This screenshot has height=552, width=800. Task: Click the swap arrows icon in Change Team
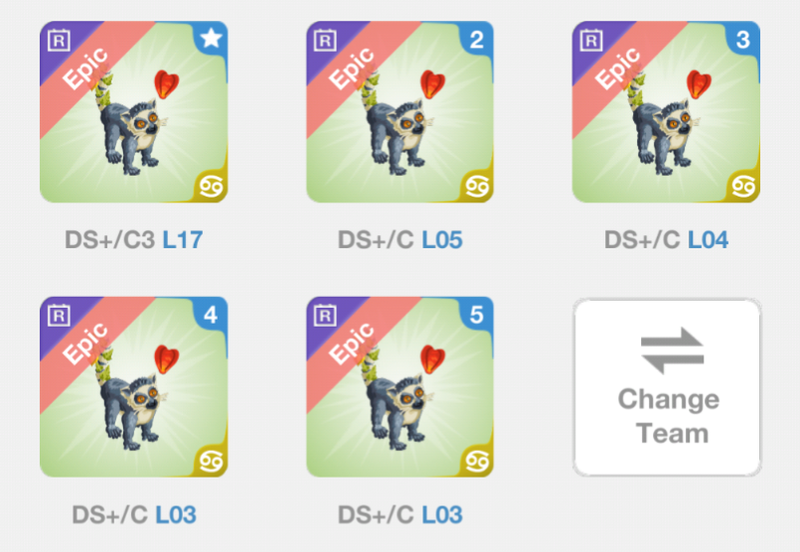point(672,350)
